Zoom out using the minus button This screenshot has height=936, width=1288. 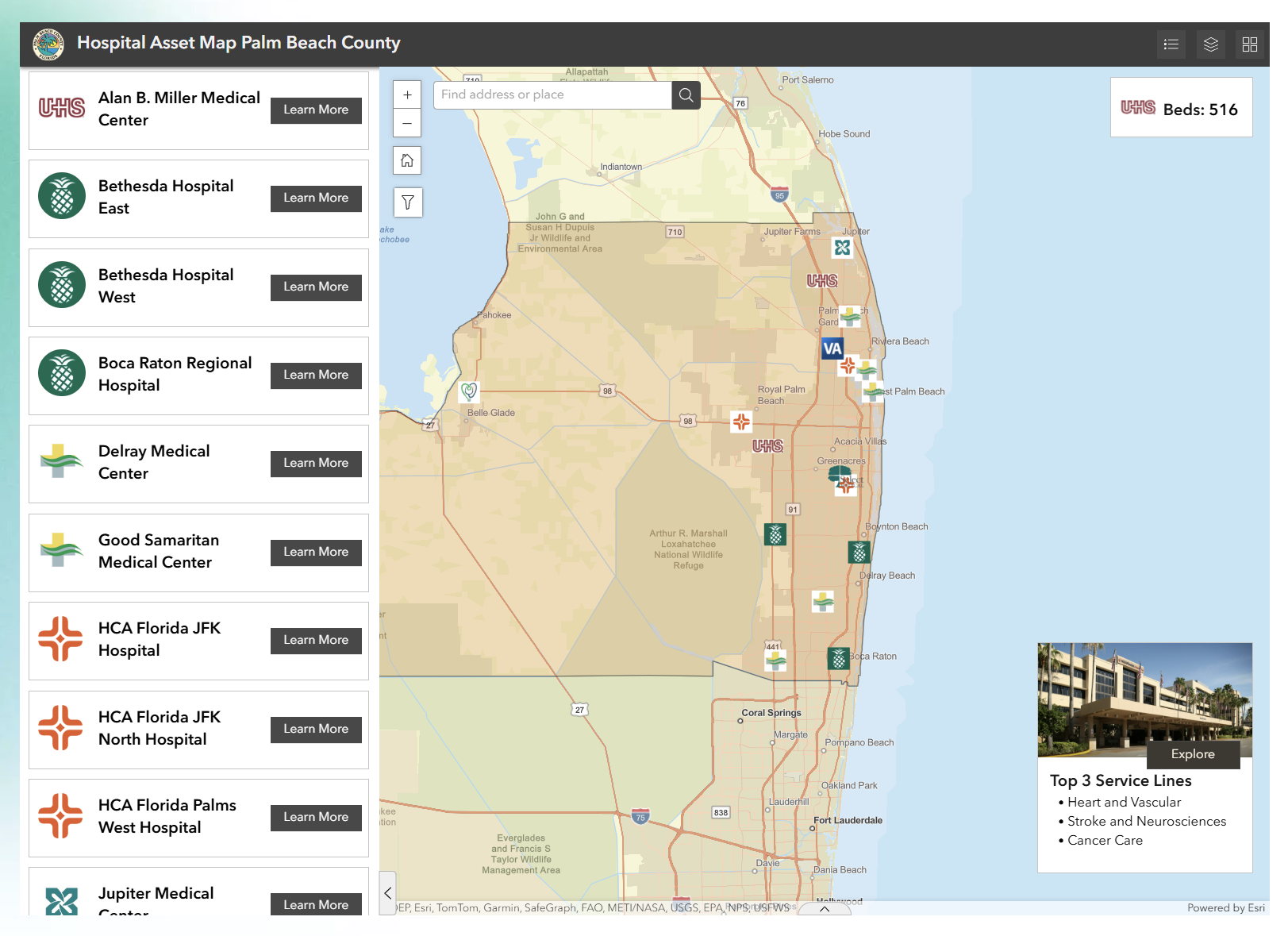(x=407, y=124)
